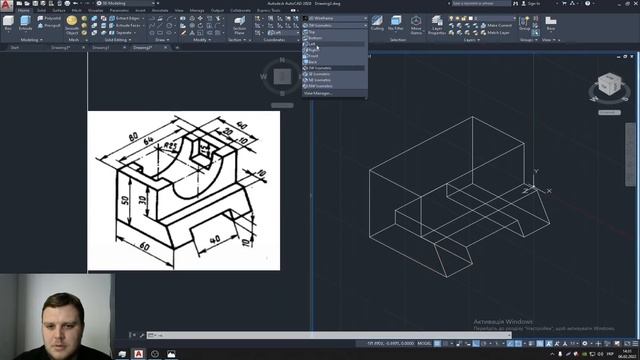
Task: Toggle MODEL space button in status bar
Action: pyautogui.click(x=424, y=344)
